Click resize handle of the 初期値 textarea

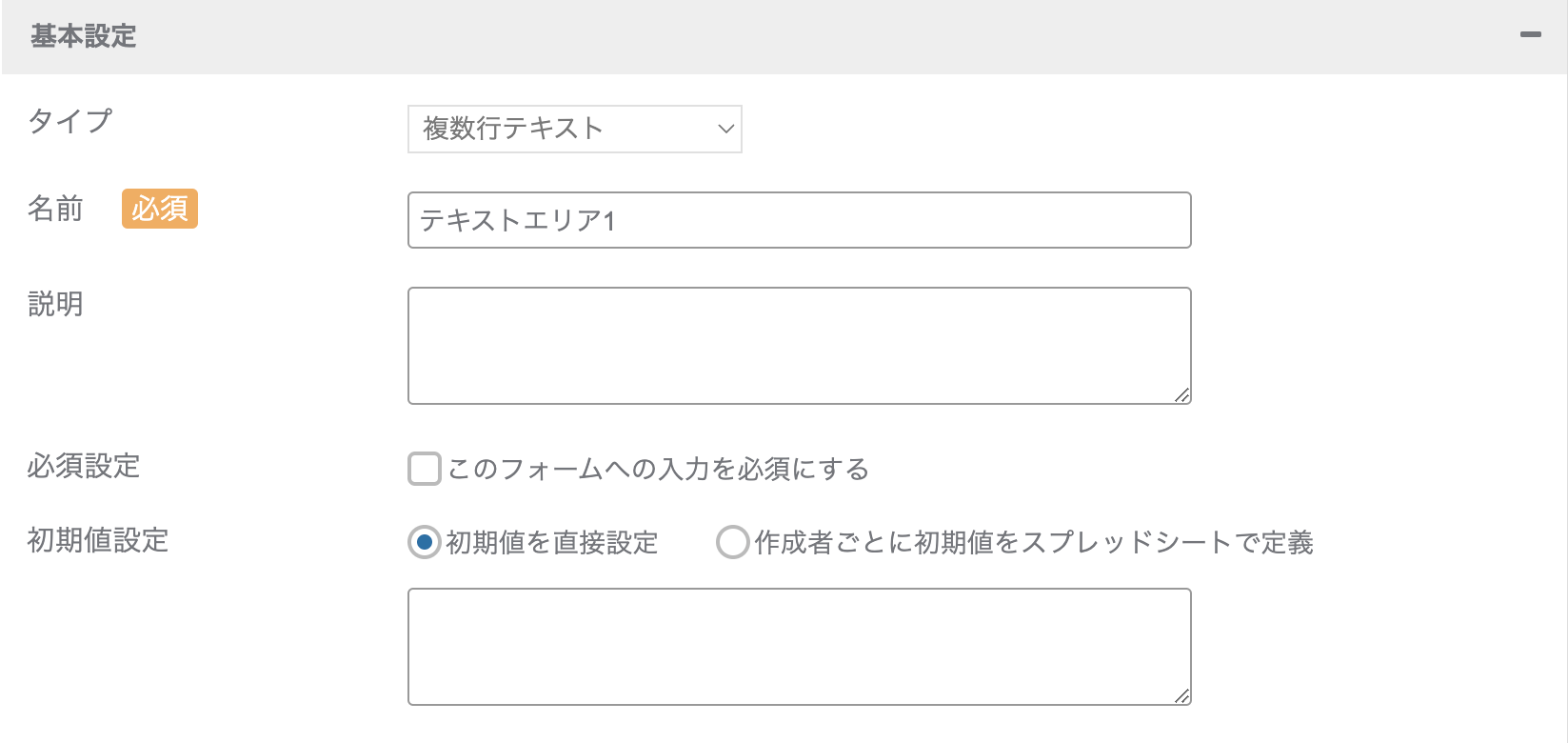[1181, 695]
